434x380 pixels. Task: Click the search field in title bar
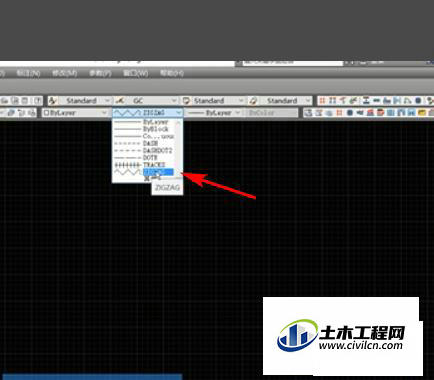tap(293, 63)
